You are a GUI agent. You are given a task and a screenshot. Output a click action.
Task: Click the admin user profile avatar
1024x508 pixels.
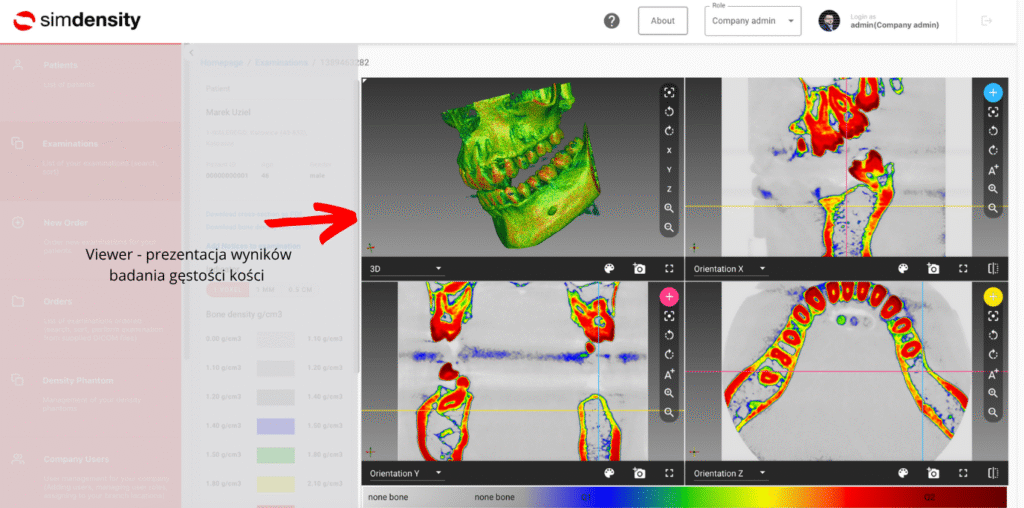[x=829, y=21]
